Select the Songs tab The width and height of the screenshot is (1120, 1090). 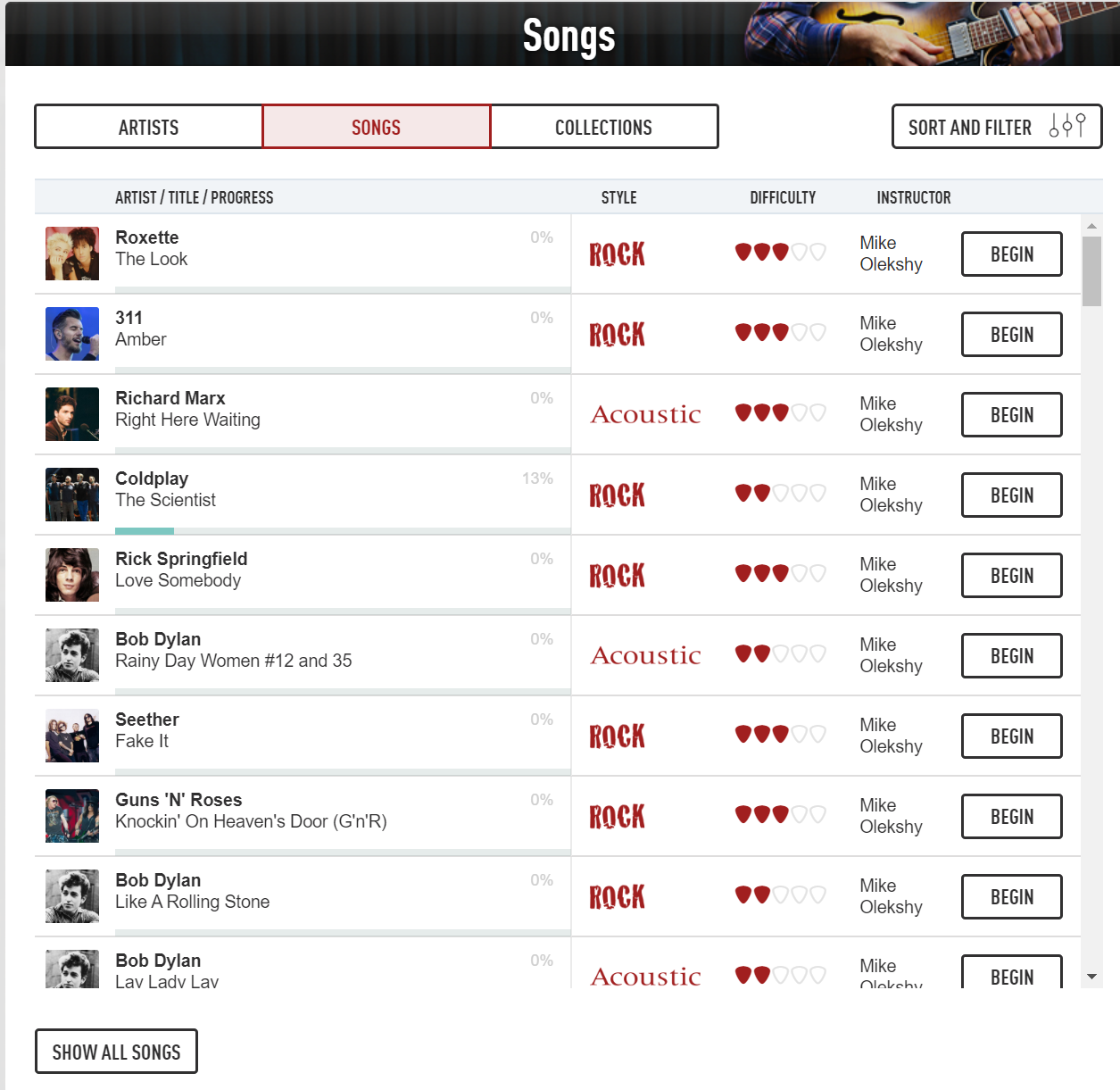[x=377, y=127]
